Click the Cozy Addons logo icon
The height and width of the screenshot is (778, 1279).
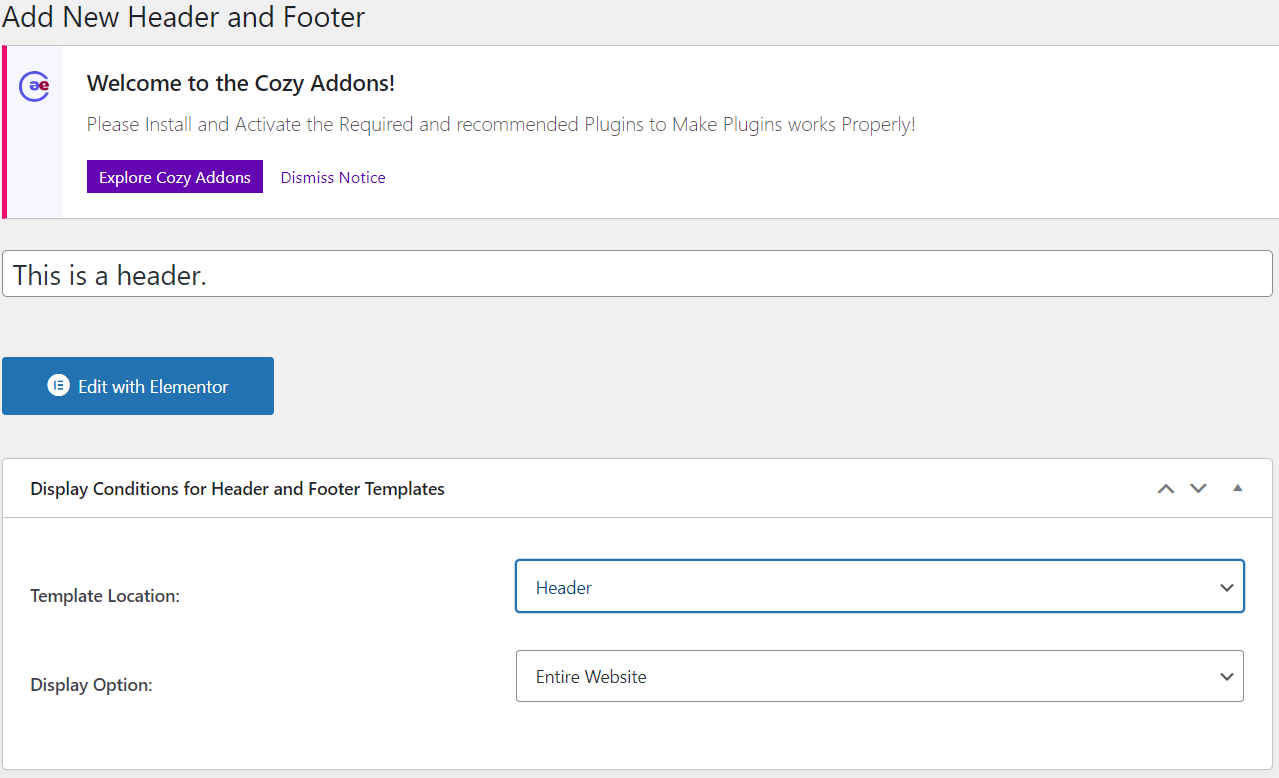coord(35,87)
